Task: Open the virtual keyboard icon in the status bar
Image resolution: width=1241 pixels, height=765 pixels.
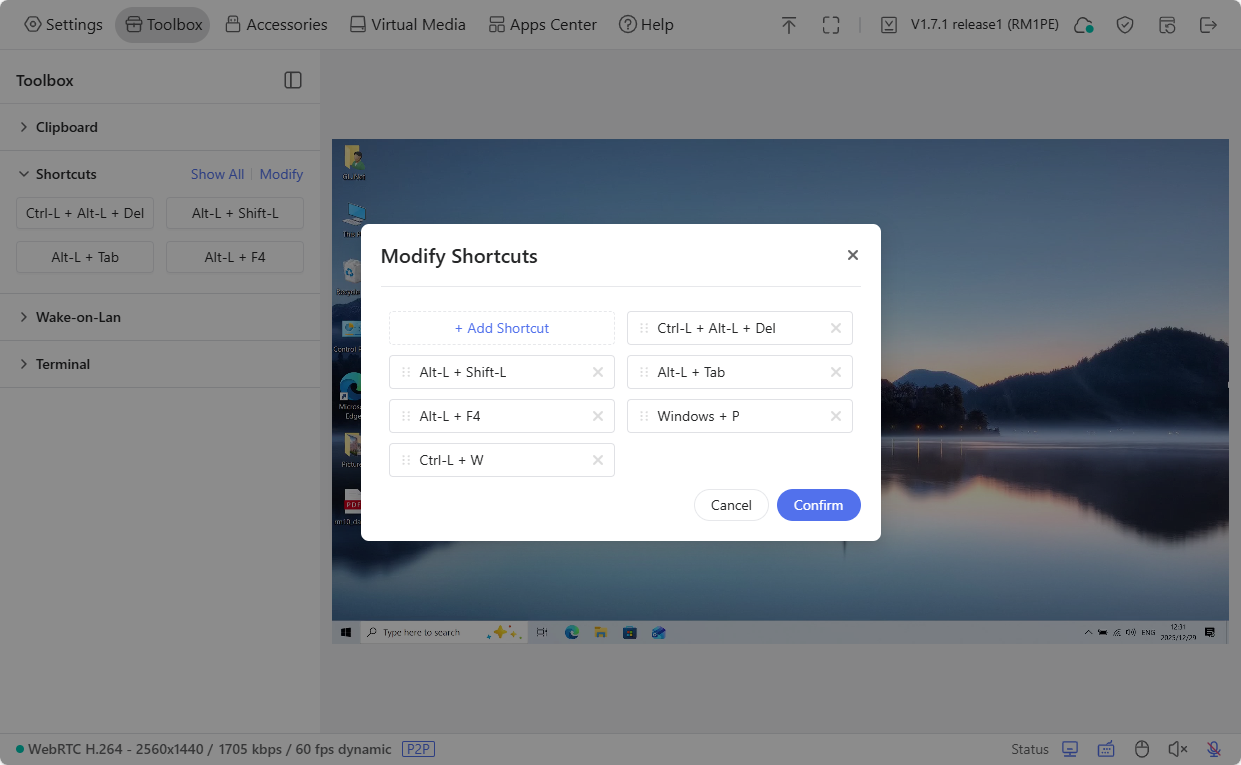Action: (1106, 748)
